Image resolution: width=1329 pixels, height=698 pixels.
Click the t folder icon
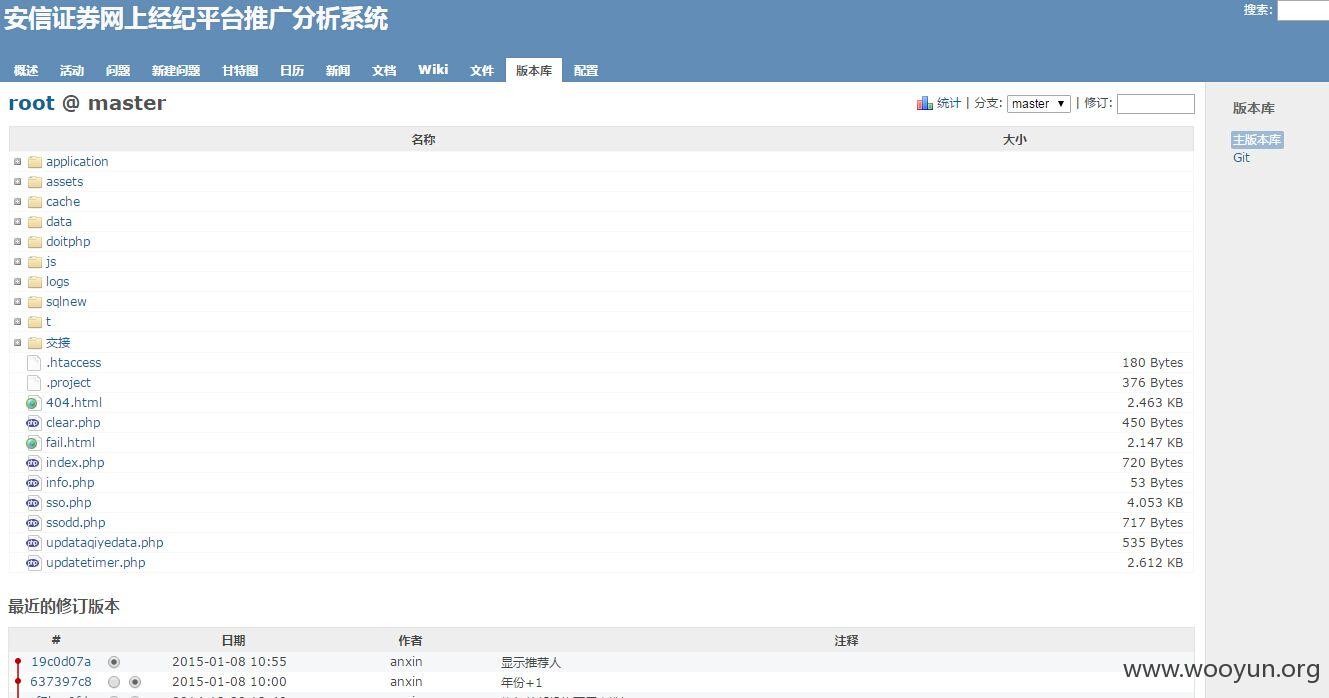35,322
